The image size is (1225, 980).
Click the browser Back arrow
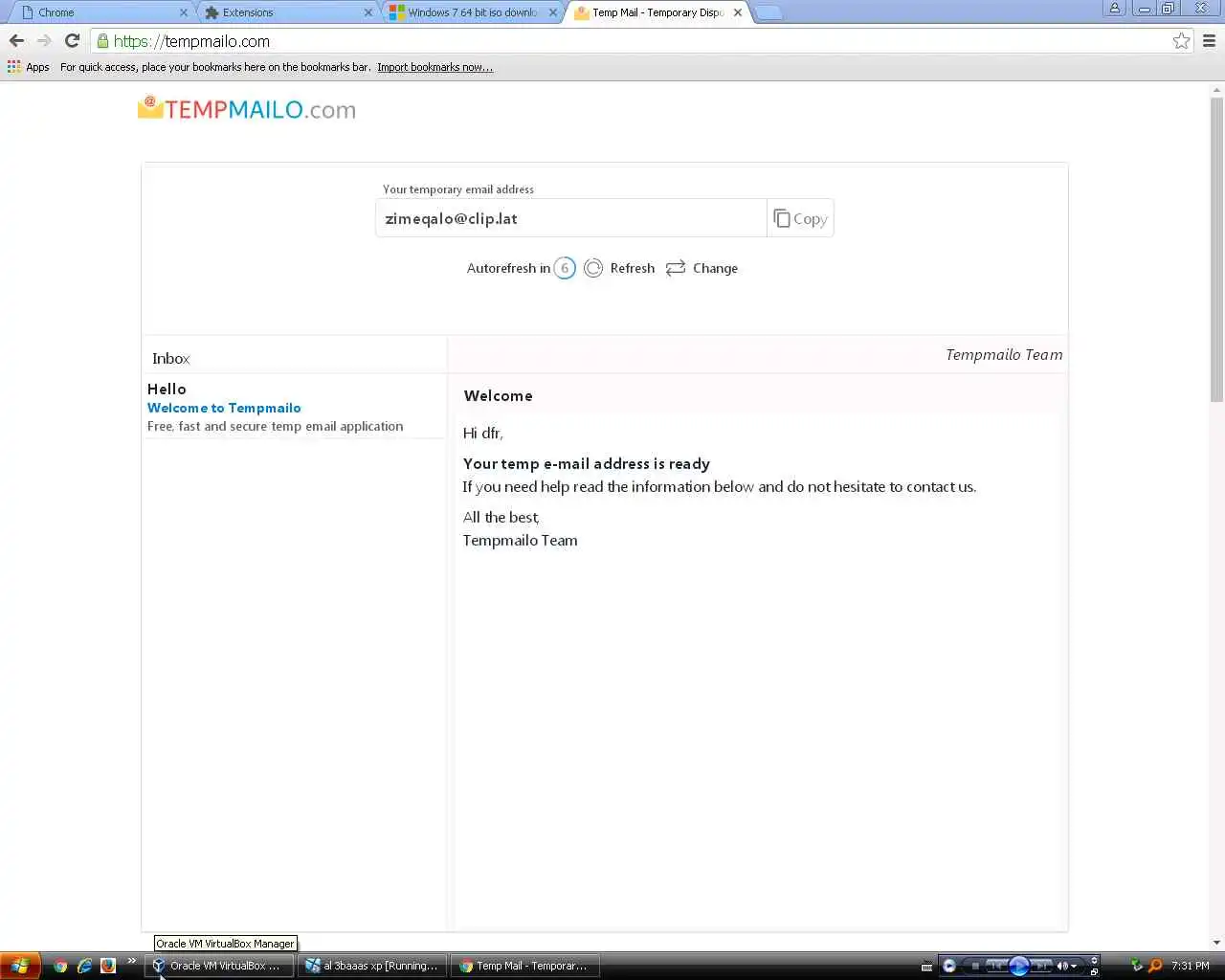16,40
